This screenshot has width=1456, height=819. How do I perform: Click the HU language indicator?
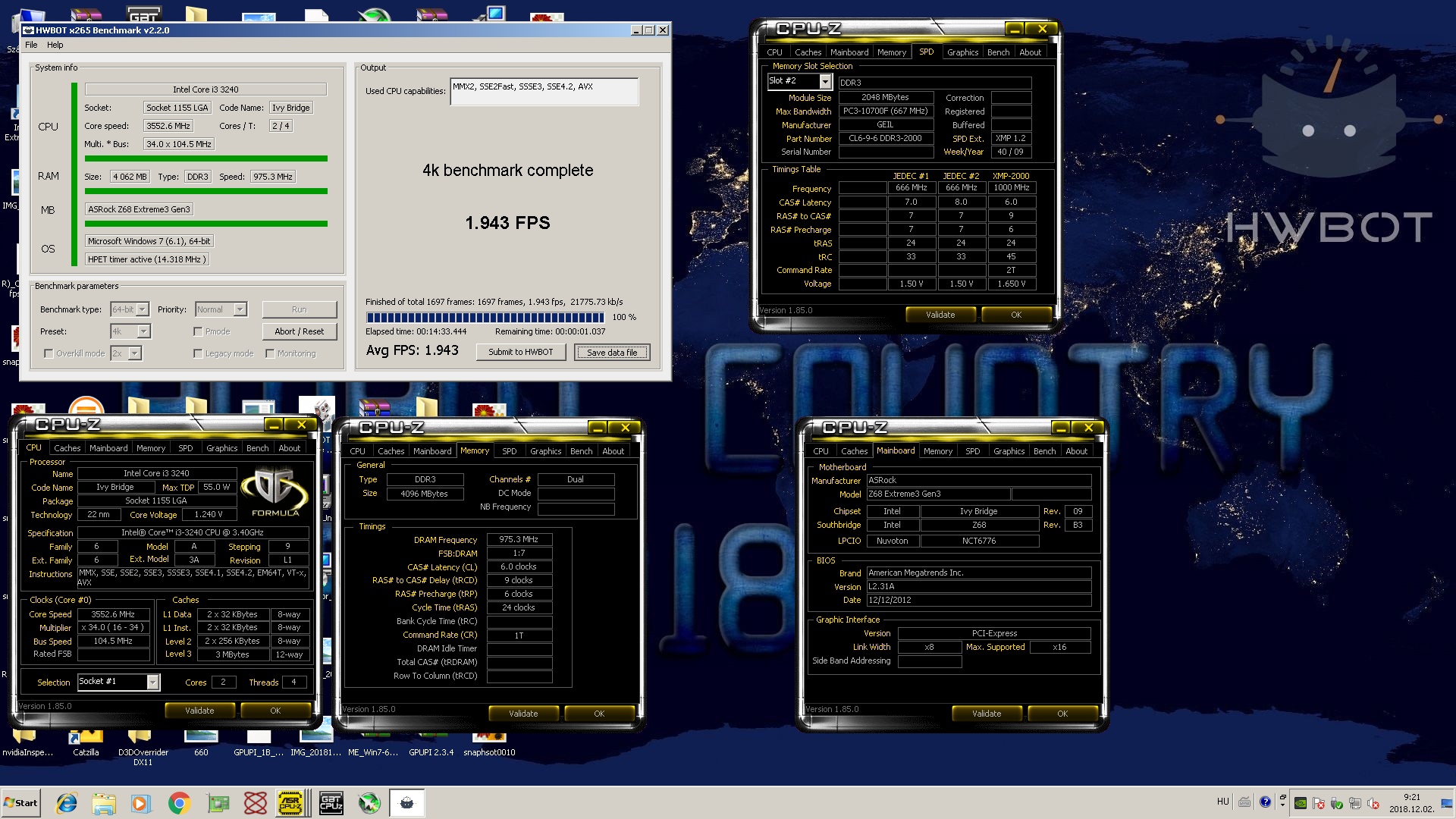pos(1222,802)
